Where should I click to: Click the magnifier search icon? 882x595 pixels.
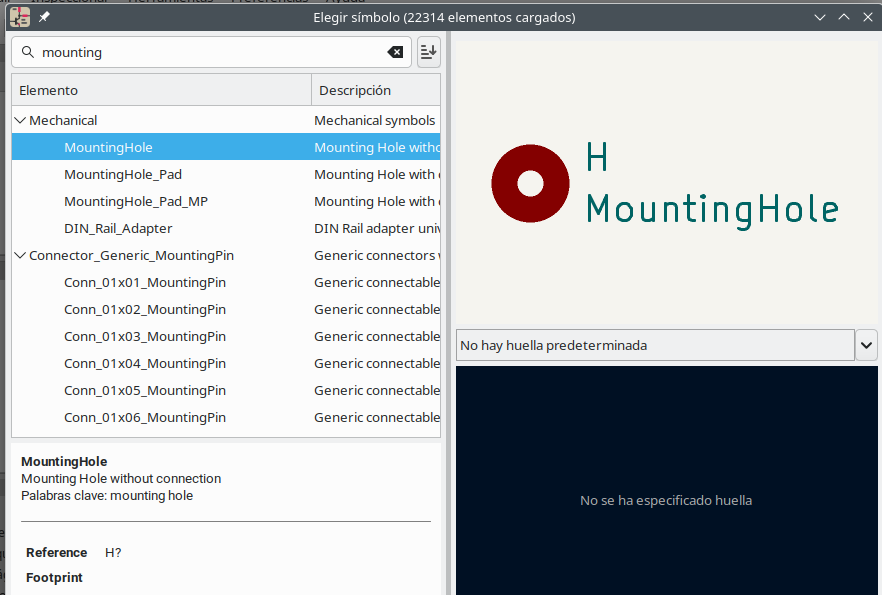coord(28,52)
